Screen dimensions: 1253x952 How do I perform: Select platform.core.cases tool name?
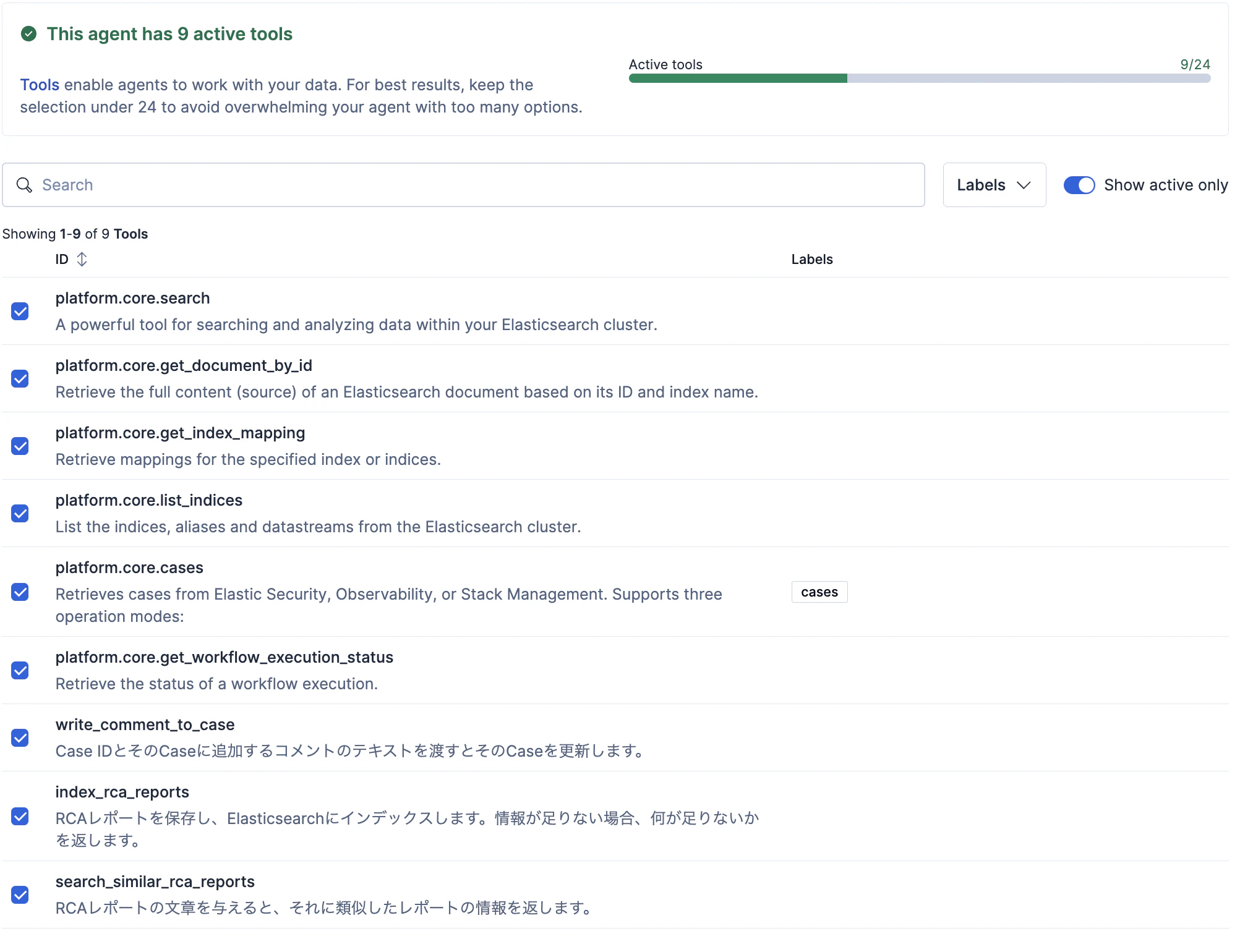pos(129,567)
